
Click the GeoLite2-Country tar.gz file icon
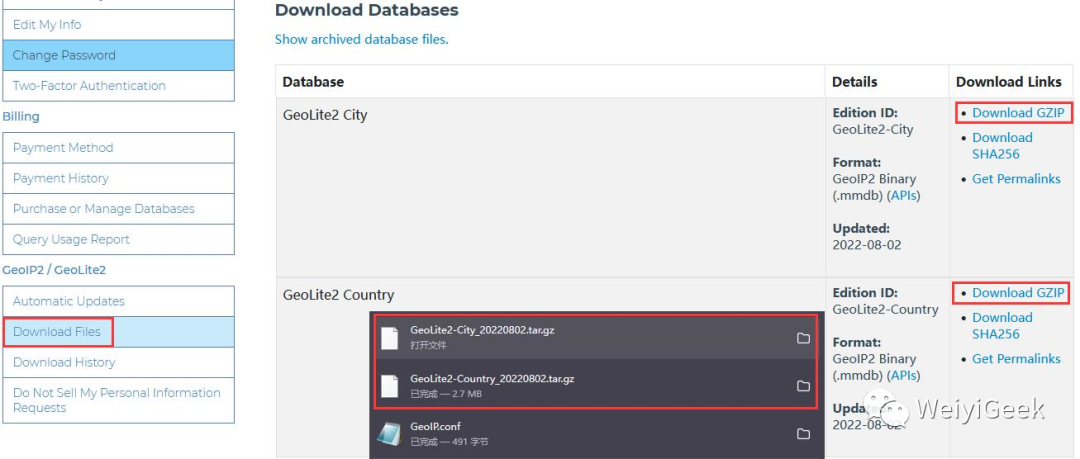point(390,386)
